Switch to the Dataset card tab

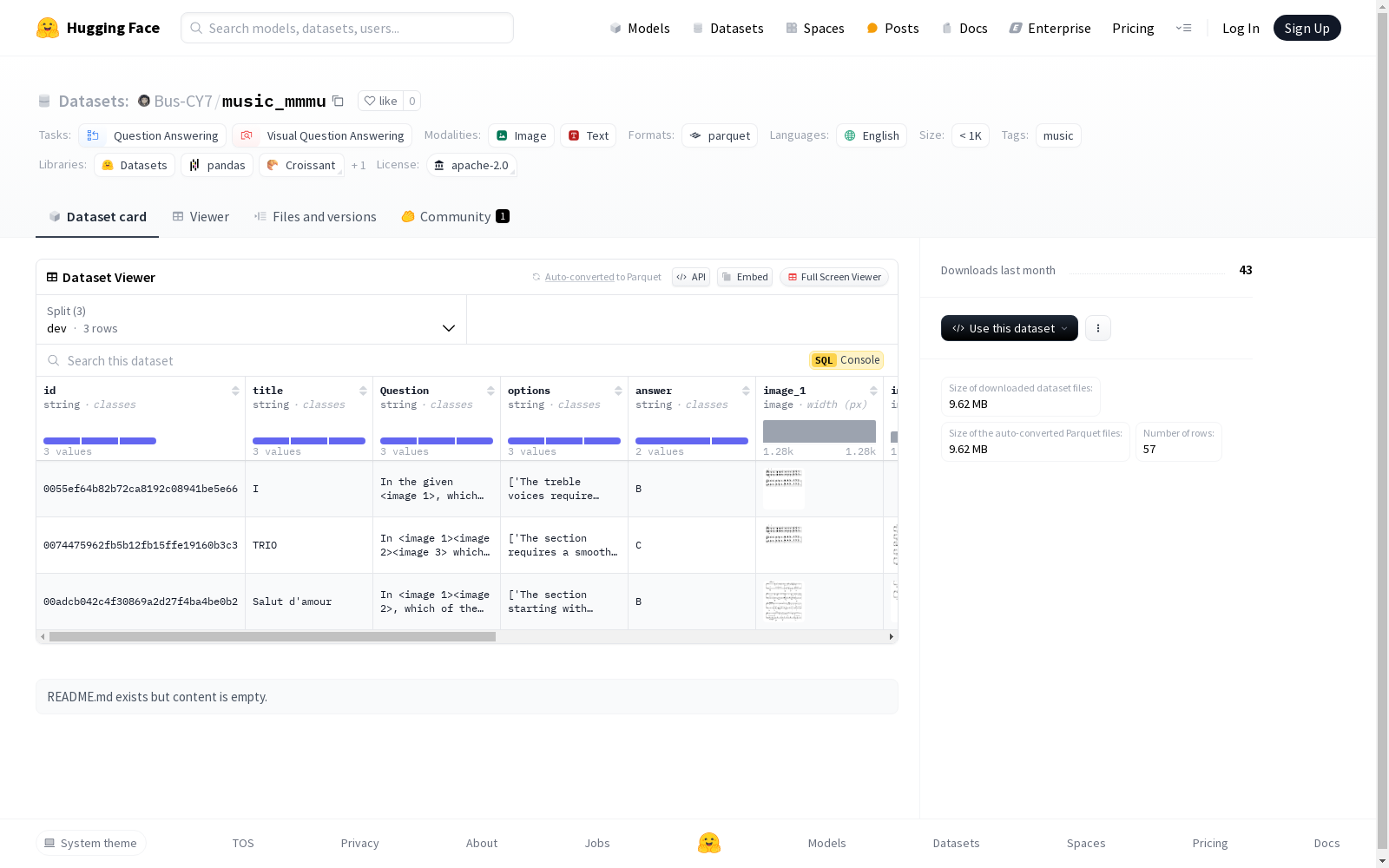97,217
